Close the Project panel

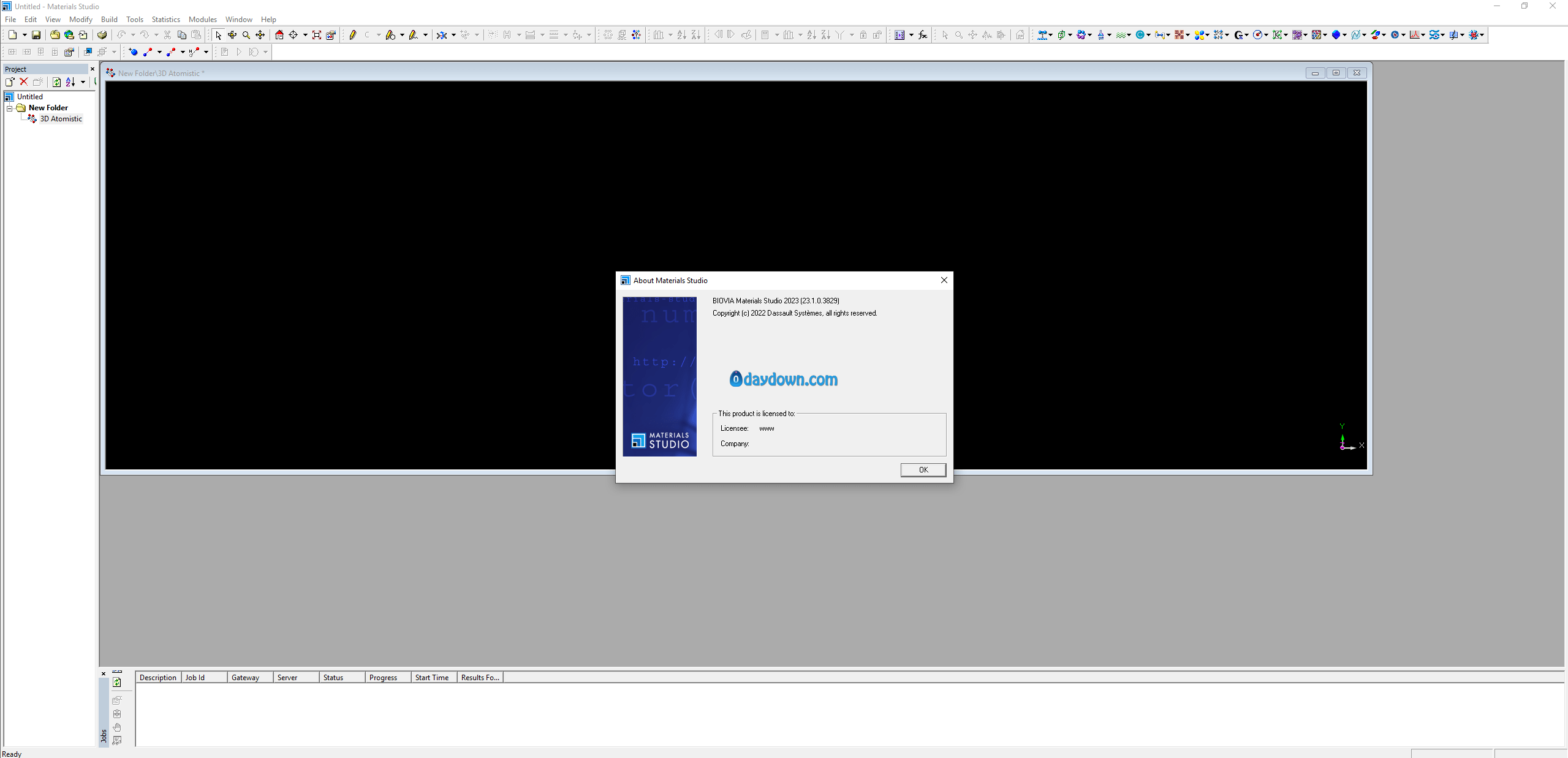[x=93, y=69]
